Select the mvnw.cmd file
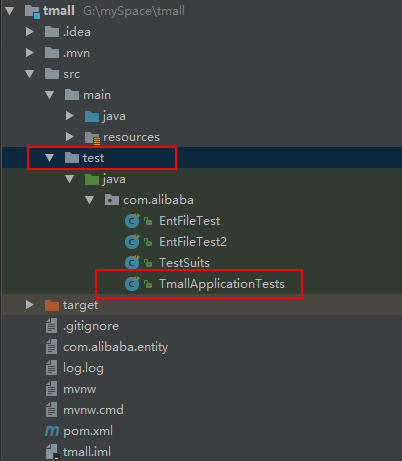 tap(93, 410)
